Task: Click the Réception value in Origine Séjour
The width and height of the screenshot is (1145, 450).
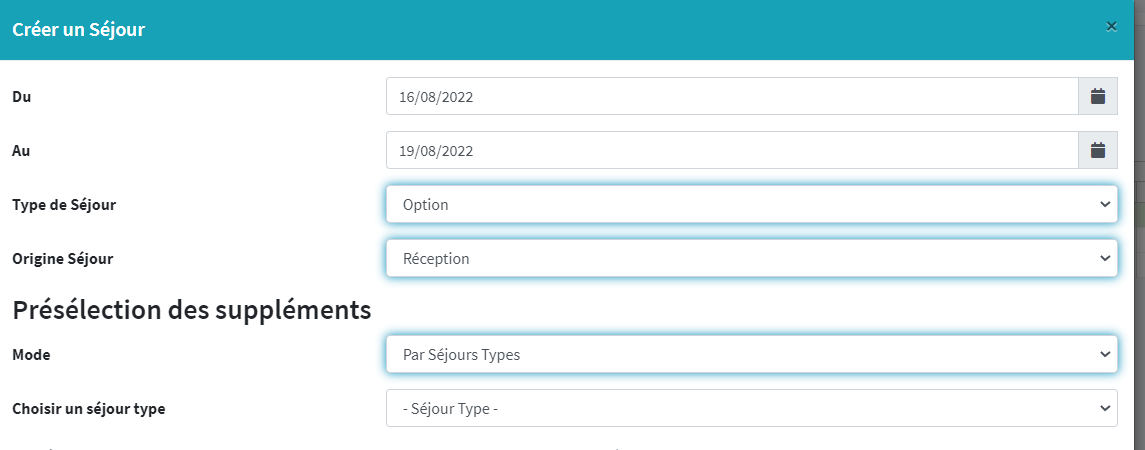Action: (x=436, y=259)
